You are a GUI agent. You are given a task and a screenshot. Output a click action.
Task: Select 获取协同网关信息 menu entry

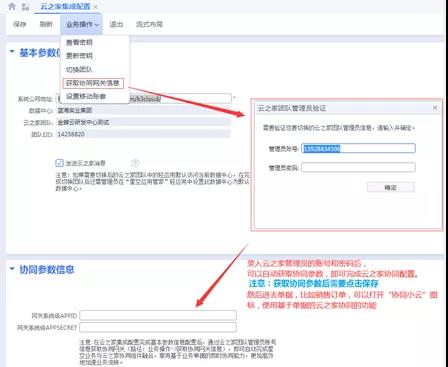coord(93,83)
